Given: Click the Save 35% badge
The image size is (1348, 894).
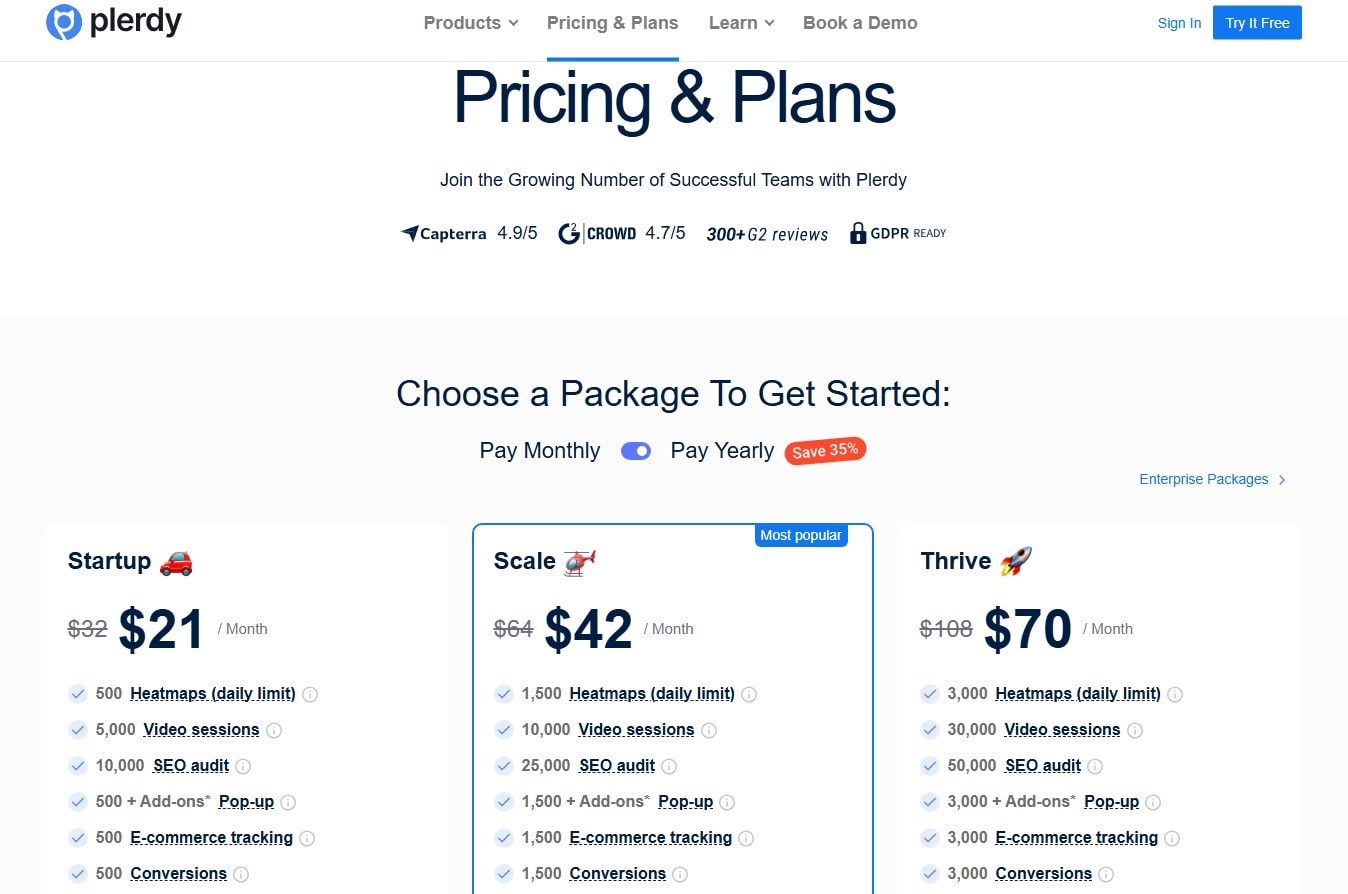Looking at the screenshot, I should [x=824, y=450].
